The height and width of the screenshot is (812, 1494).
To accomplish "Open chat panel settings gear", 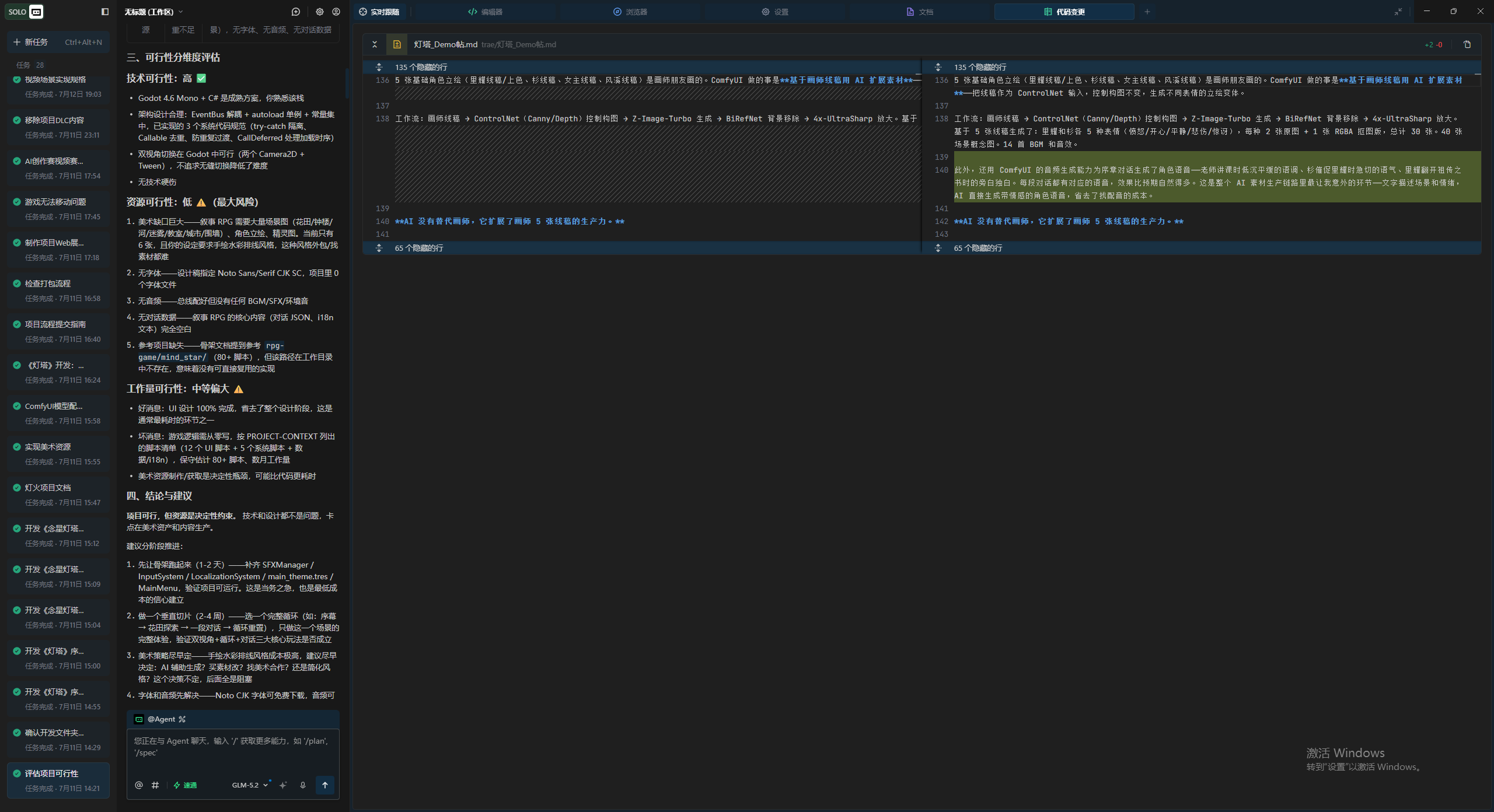I will click(319, 12).
